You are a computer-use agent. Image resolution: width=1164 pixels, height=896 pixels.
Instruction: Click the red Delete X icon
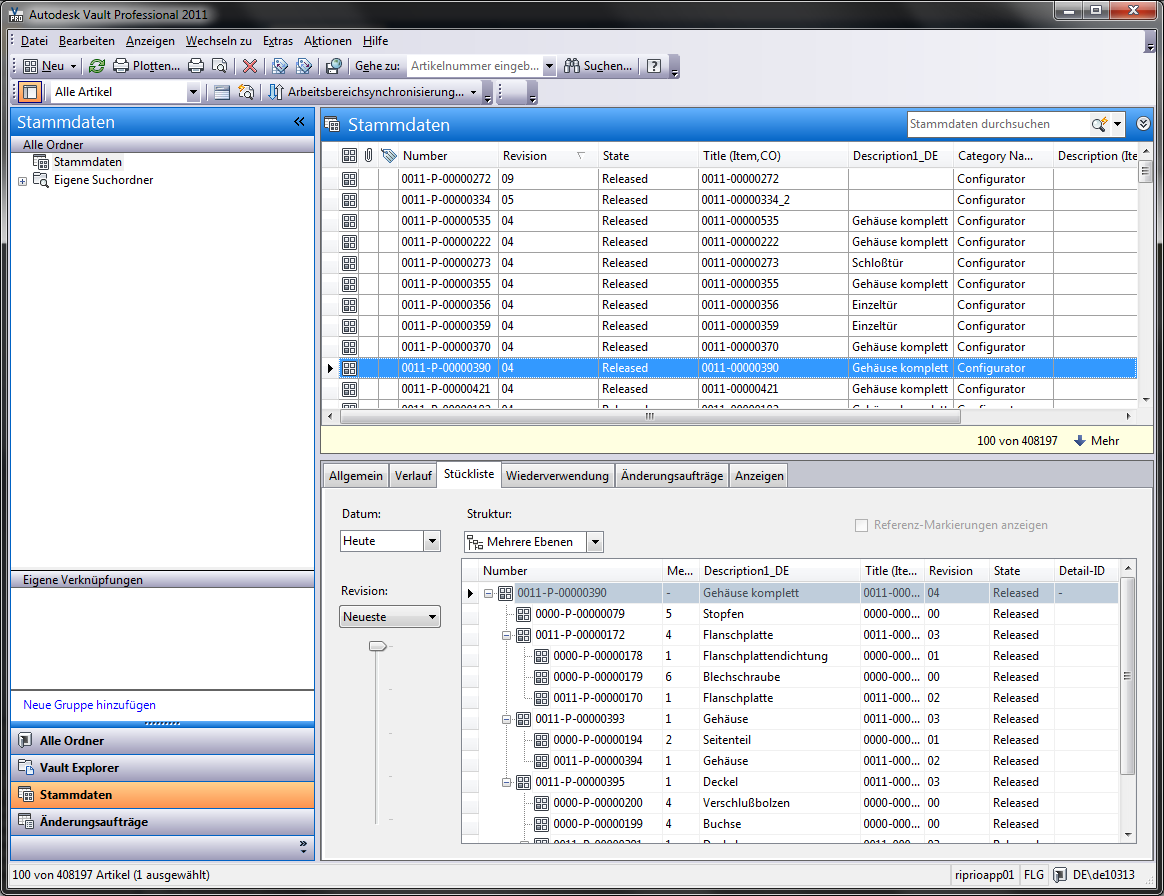coord(250,66)
